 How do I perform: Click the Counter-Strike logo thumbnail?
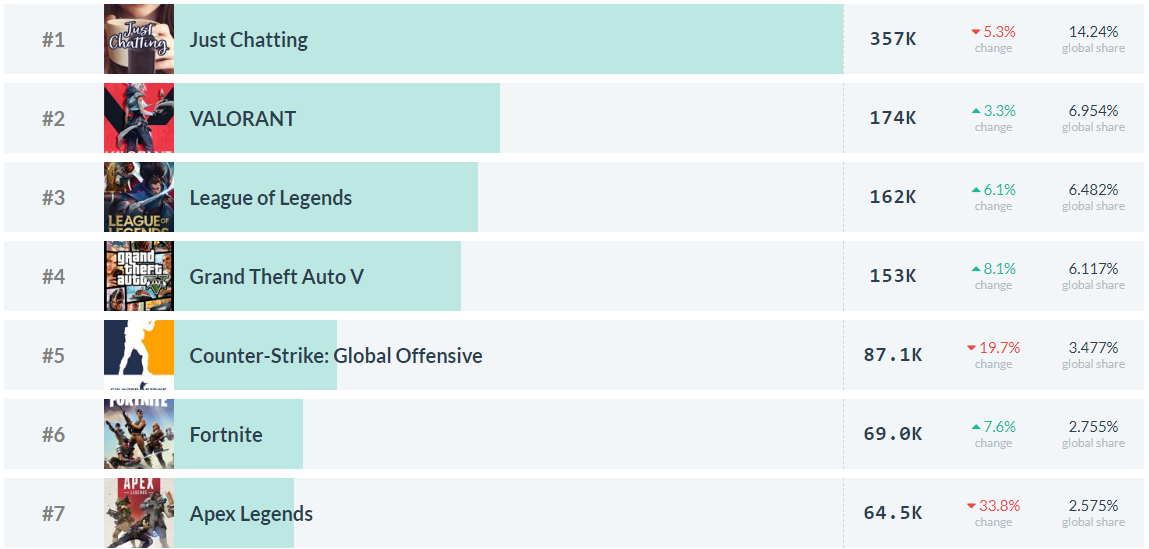[x=138, y=355]
